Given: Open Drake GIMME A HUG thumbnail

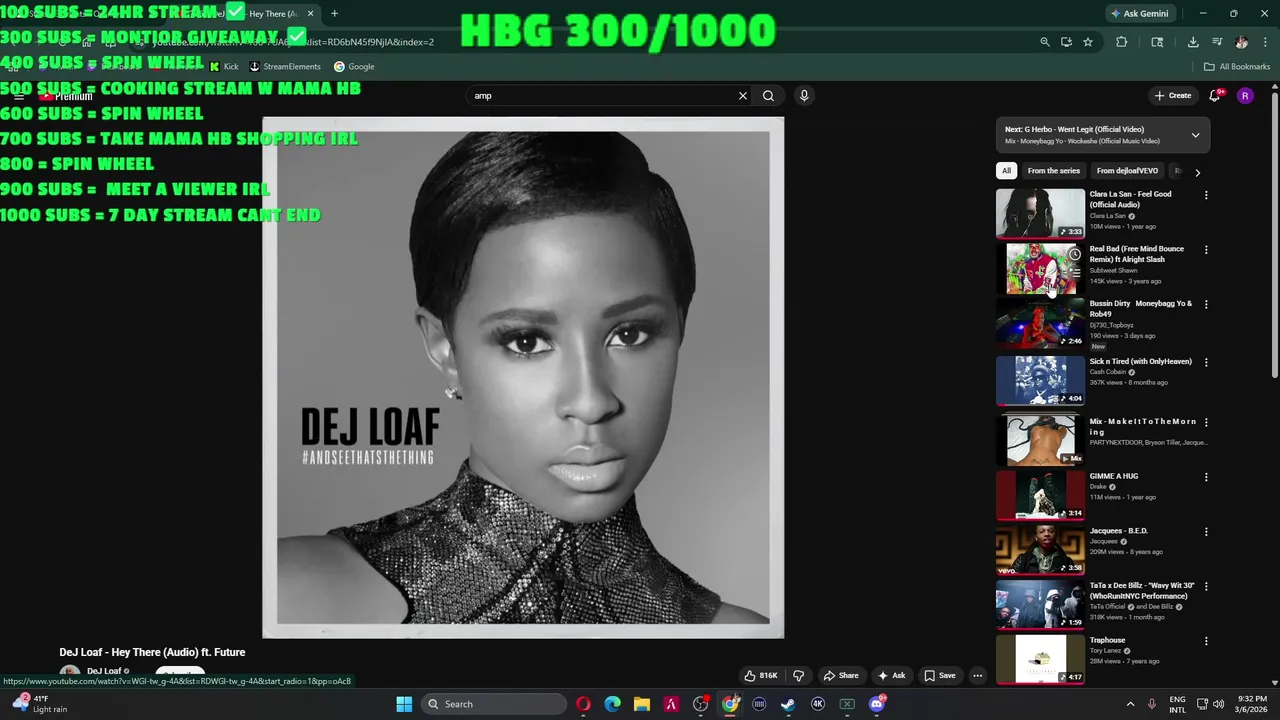Looking at the screenshot, I should tap(1040, 495).
